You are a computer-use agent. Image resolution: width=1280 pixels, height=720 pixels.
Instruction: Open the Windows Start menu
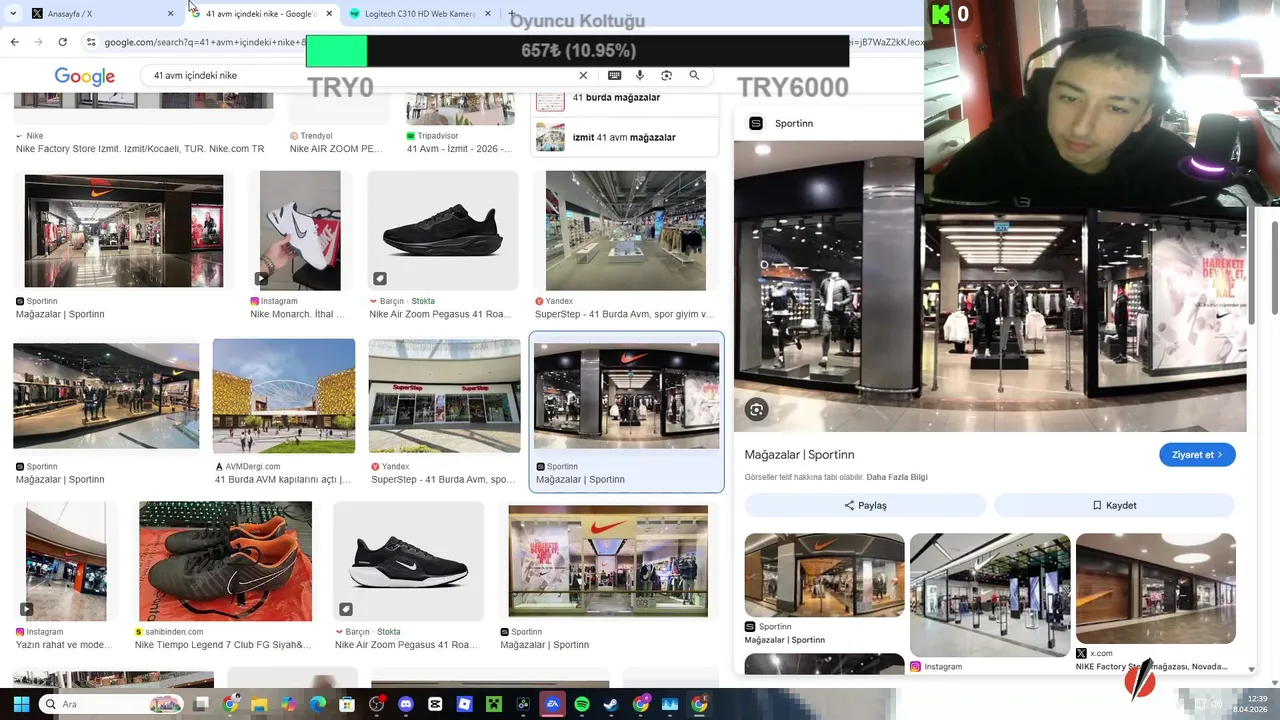pyautogui.click(x=20, y=704)
